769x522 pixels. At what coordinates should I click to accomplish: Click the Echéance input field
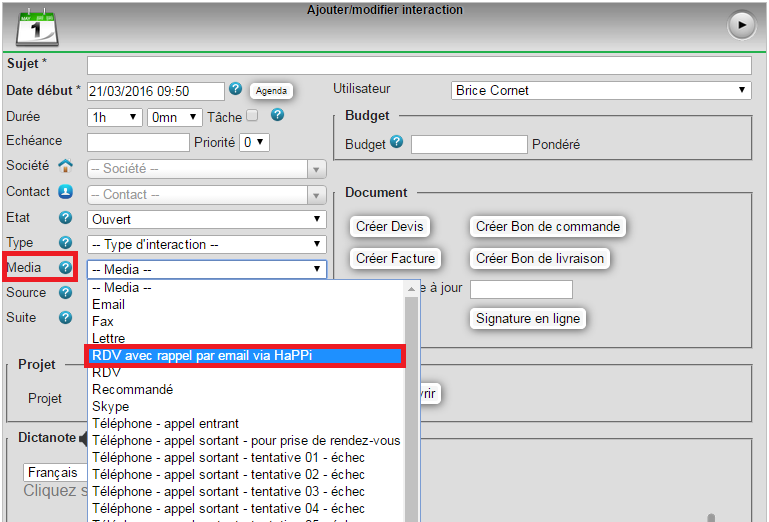tap(138, 142)
